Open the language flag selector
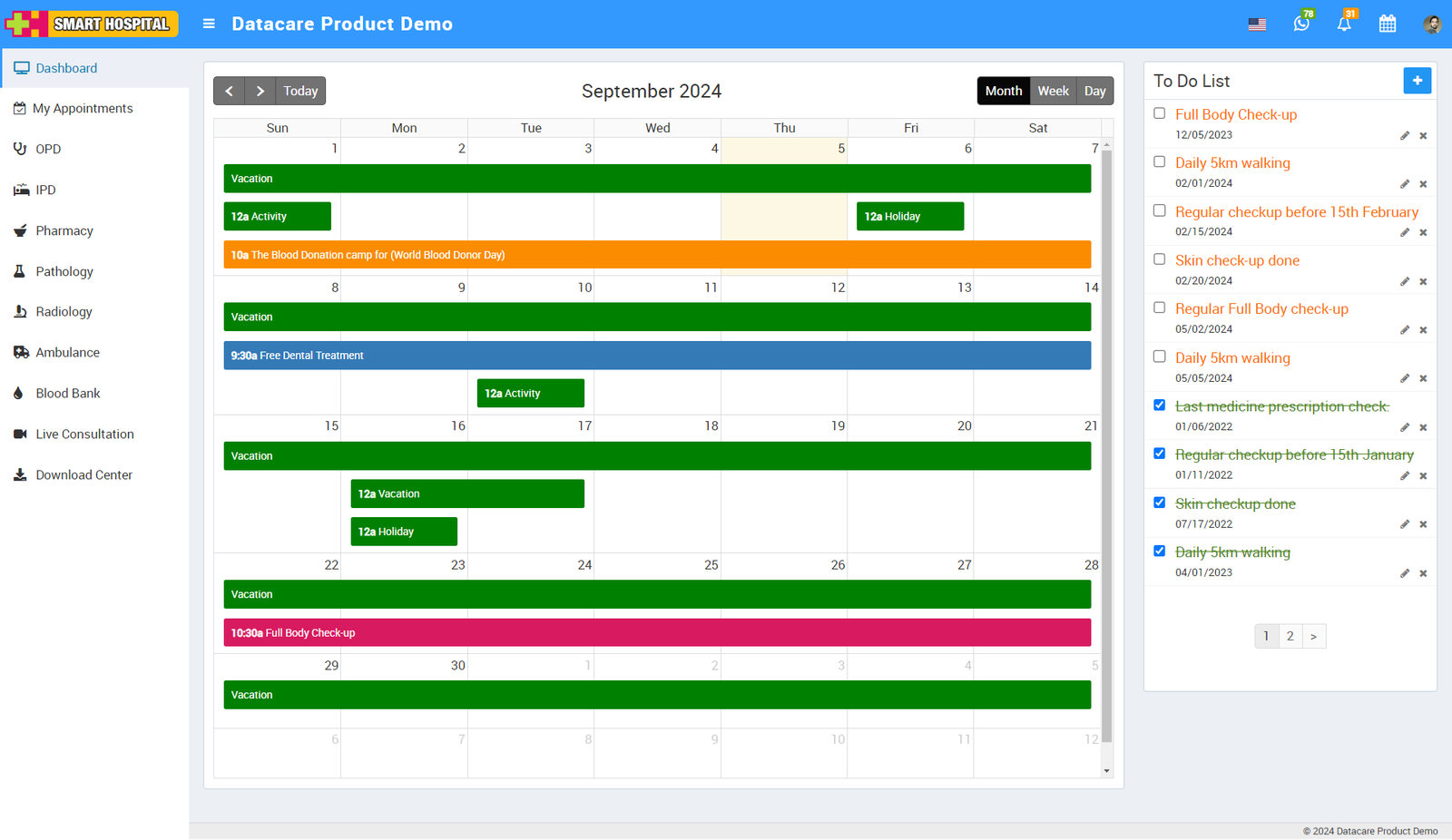Image resolution: width=1452 pixels, height=840 pixels. click(1257, 24)
